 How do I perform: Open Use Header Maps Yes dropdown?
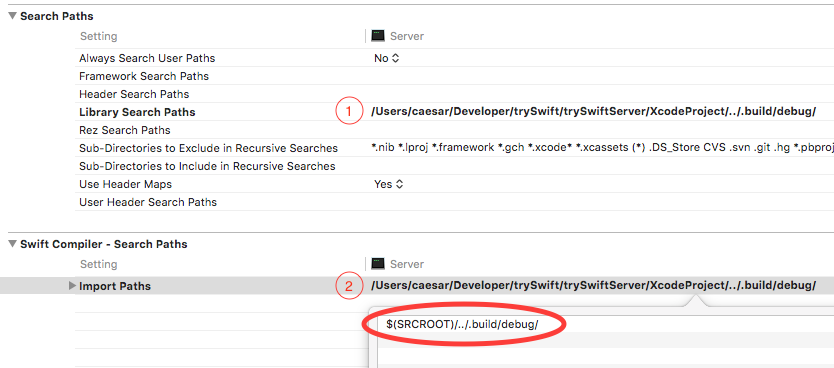pyautogui.click(x=389, y=185)
